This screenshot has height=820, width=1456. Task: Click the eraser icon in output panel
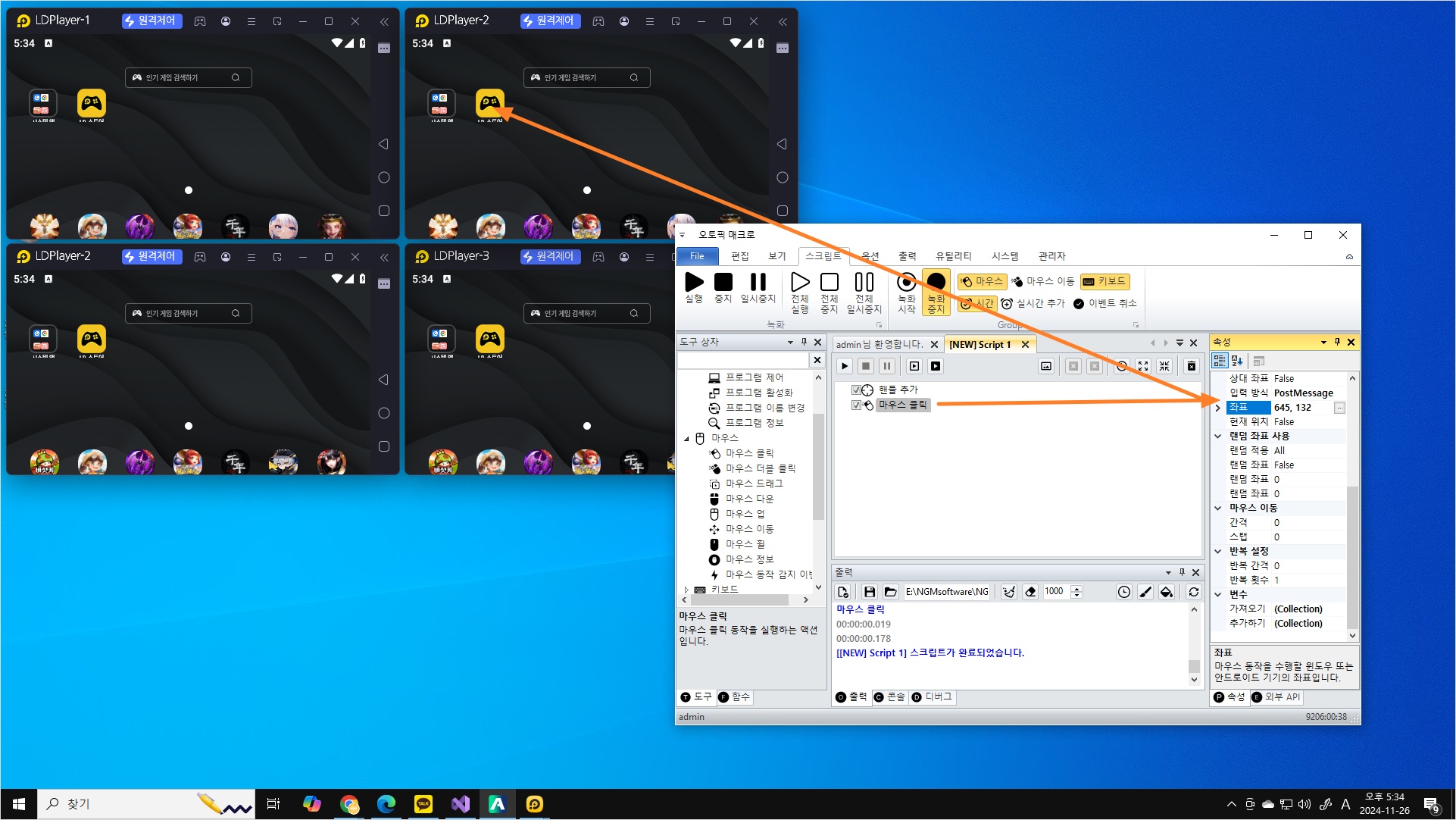1030,592
